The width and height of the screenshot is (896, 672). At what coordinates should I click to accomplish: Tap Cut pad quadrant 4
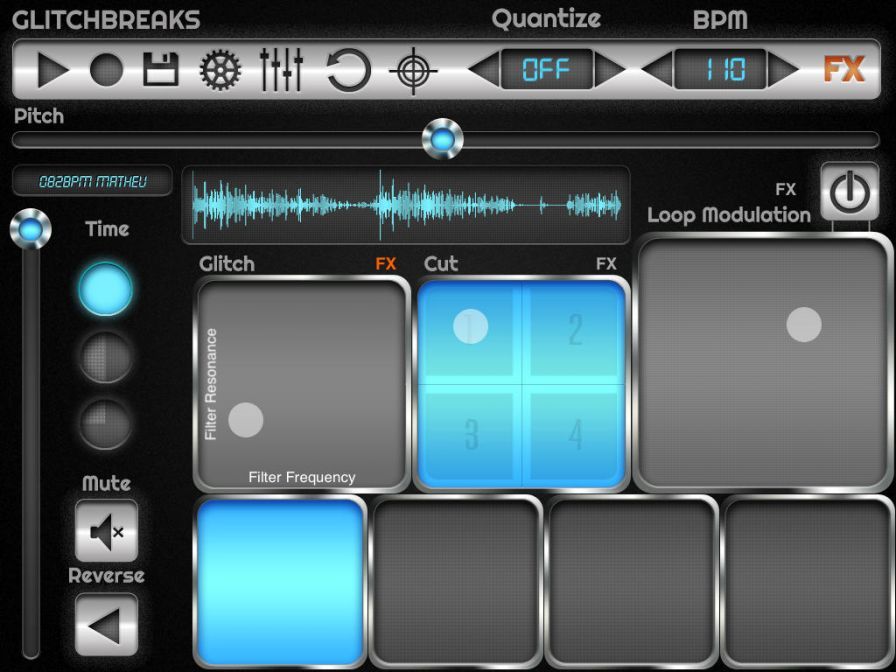575,436
